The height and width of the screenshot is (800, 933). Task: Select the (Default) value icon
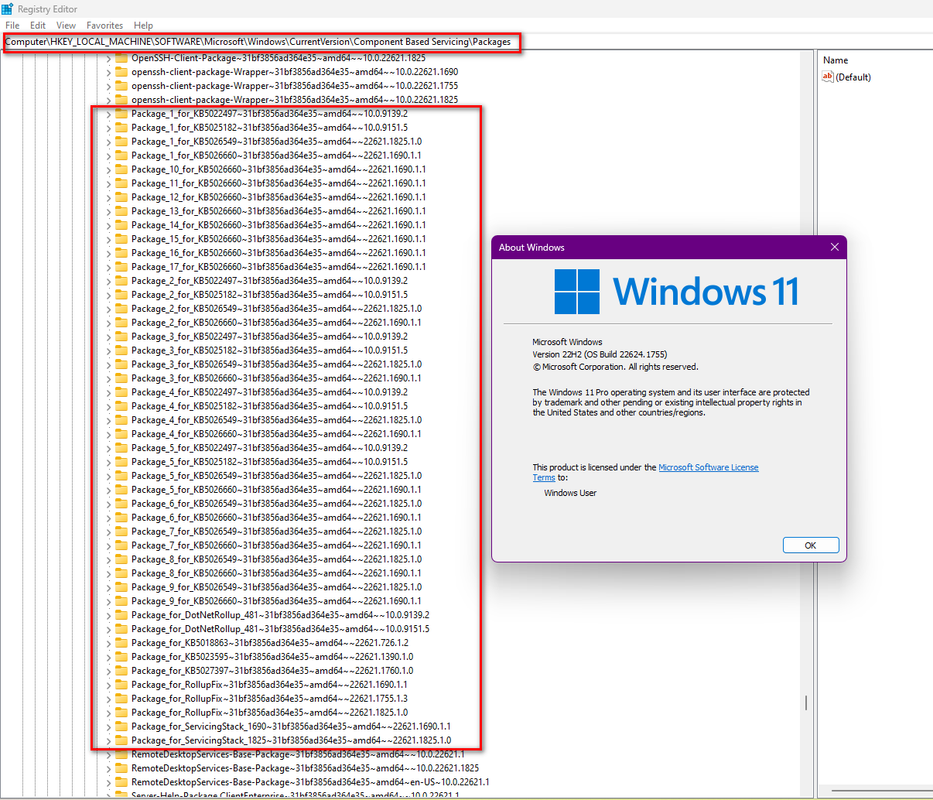click(828, 77)
